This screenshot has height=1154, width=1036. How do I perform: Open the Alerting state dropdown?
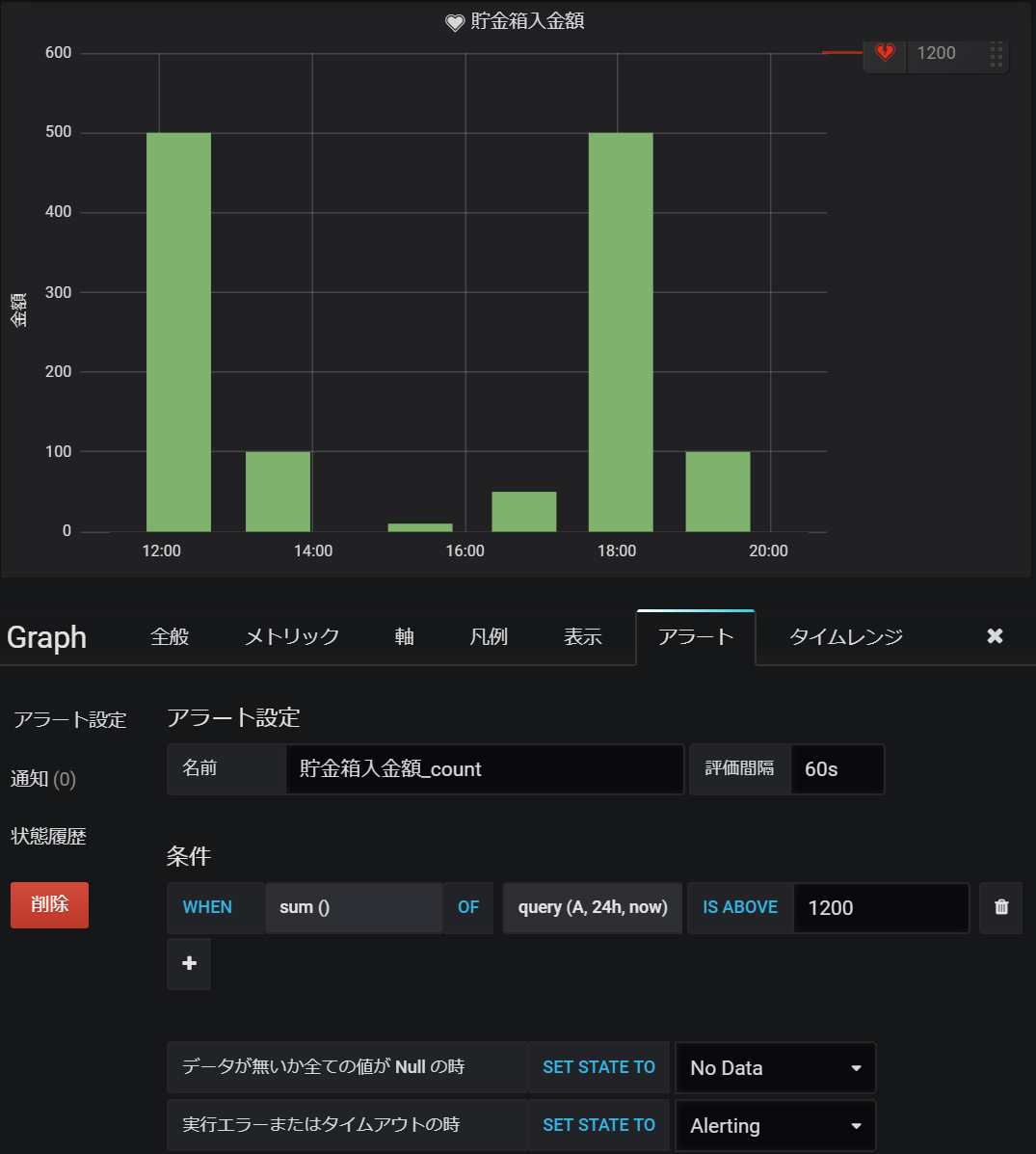(776, 1125)
